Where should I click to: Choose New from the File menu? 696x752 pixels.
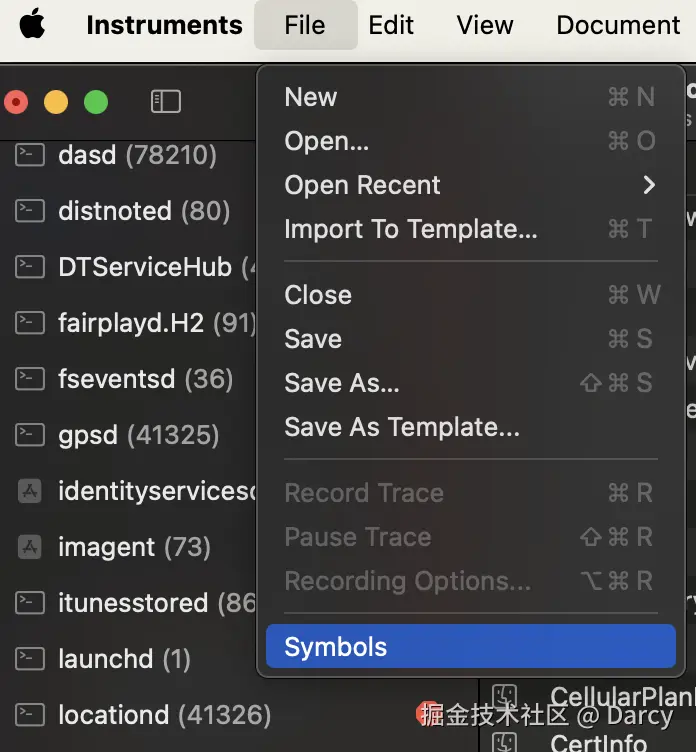311,97
